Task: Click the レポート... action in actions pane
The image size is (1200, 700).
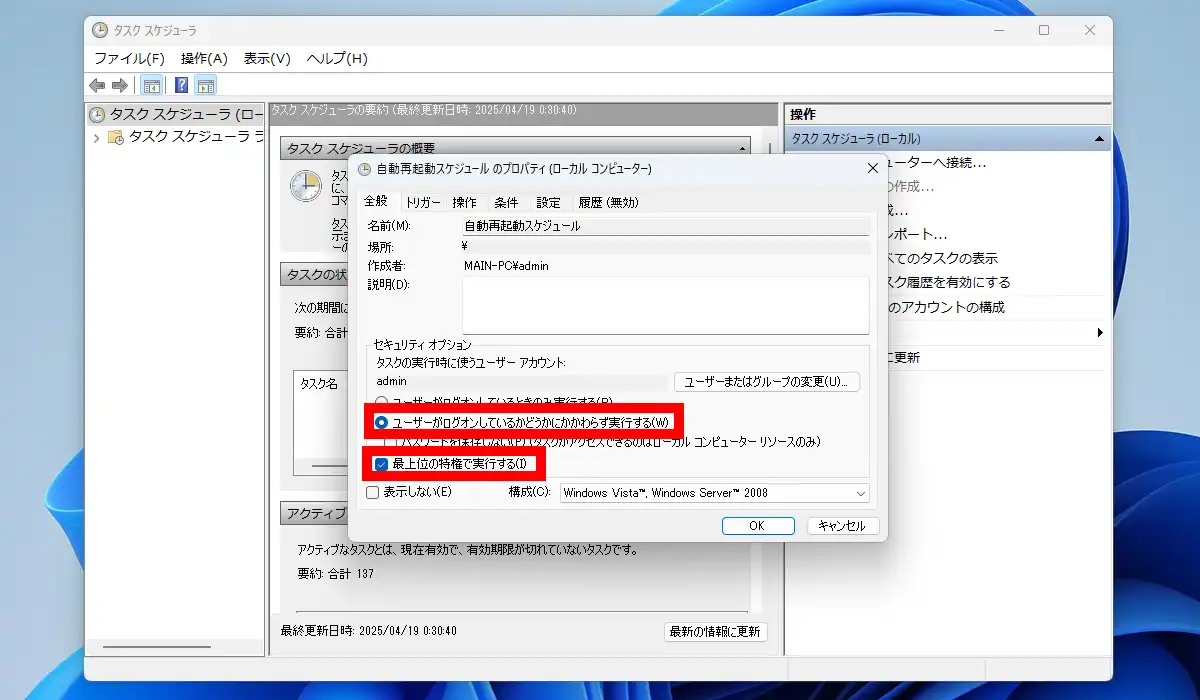Action: (x=917, y=234)
